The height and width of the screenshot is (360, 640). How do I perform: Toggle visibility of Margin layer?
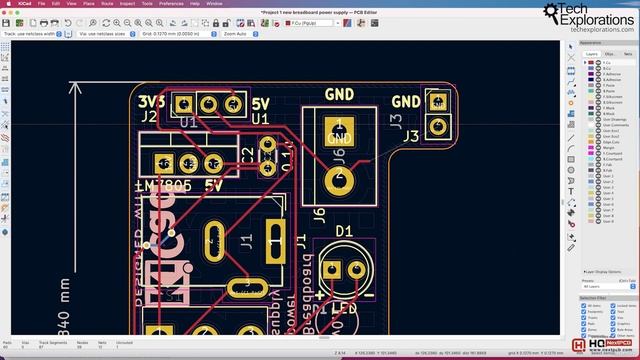coord(598,147)
